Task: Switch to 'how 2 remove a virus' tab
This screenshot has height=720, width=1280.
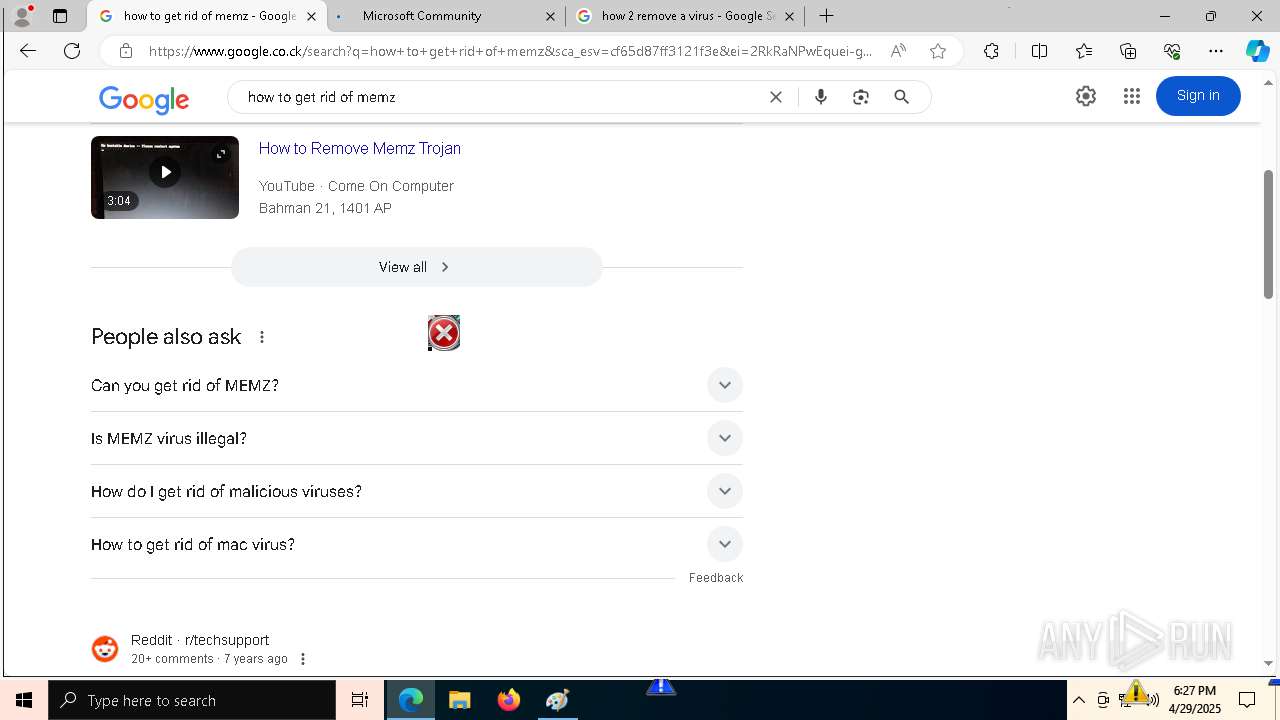Action: [686, 16]
